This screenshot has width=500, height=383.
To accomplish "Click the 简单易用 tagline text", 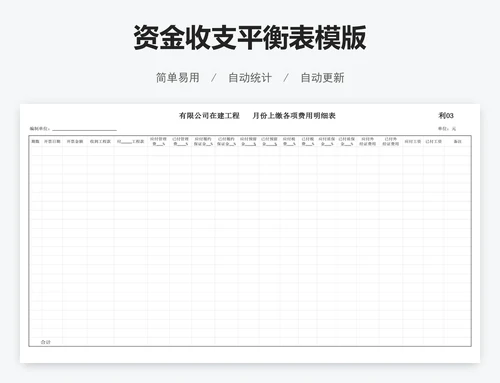I will pyautogui.click(x=178, y=78).
